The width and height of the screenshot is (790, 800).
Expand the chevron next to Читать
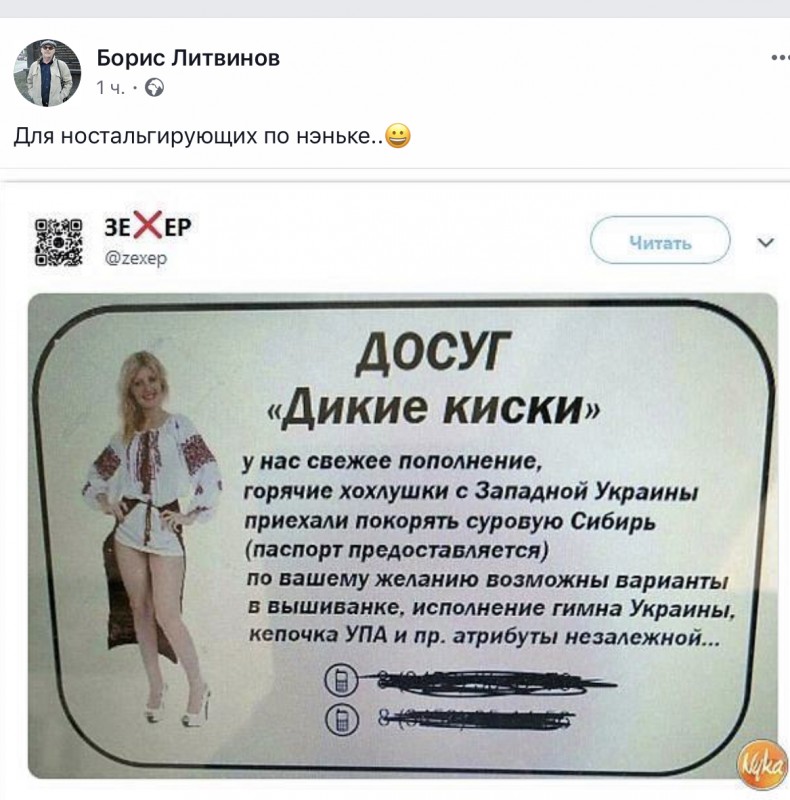(766, 242)
